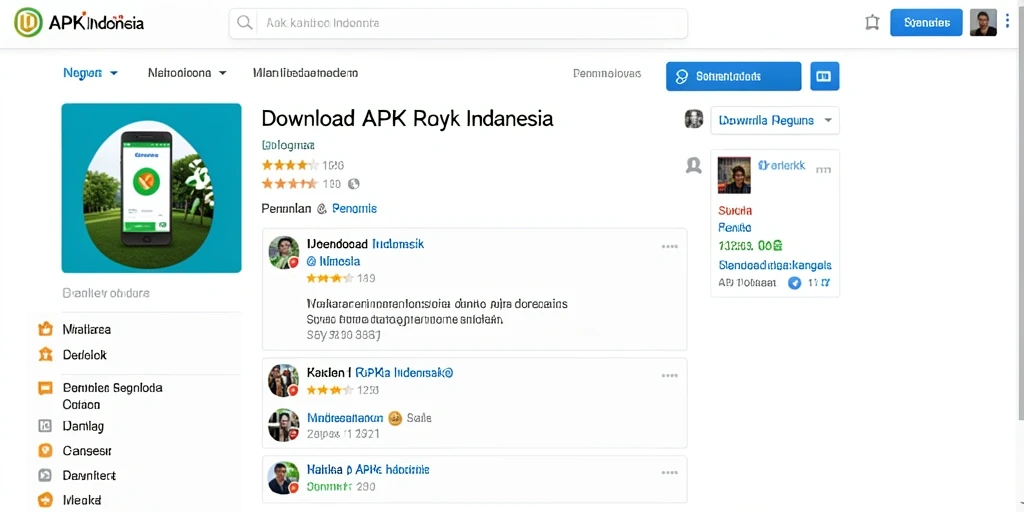Click the blue round badge icon in side card
The image size is (1024, 512).
pos(794,283)
